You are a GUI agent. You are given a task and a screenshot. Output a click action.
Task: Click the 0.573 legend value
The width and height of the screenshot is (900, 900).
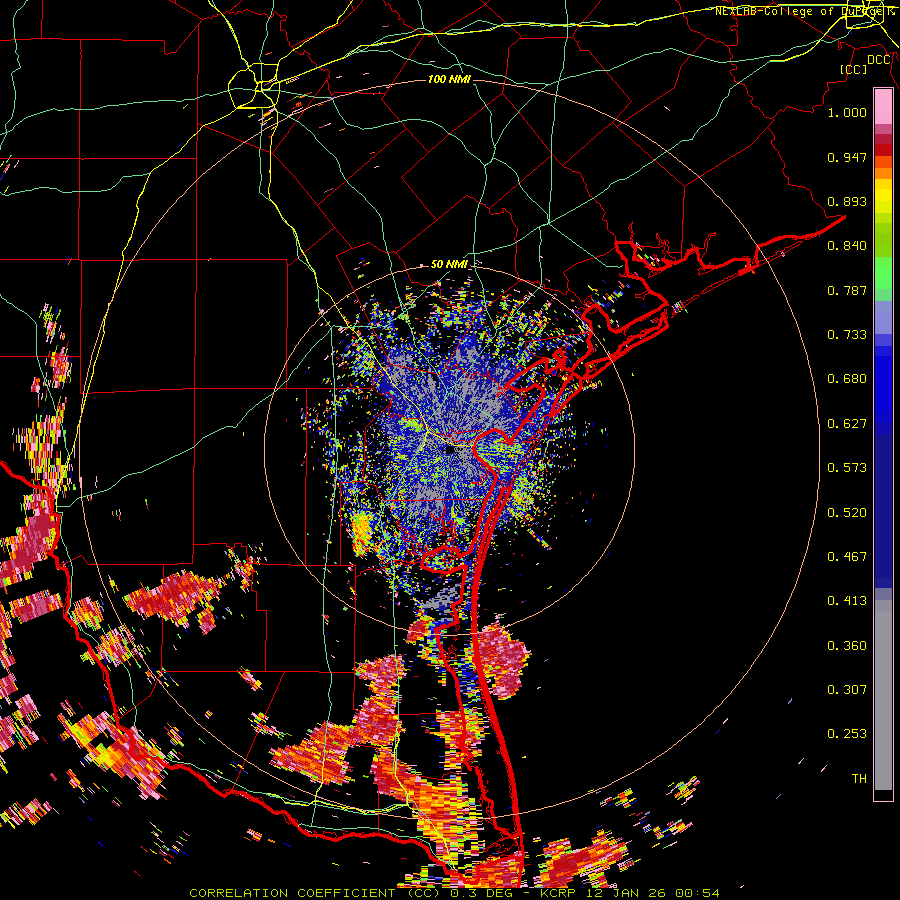point(847,468)
